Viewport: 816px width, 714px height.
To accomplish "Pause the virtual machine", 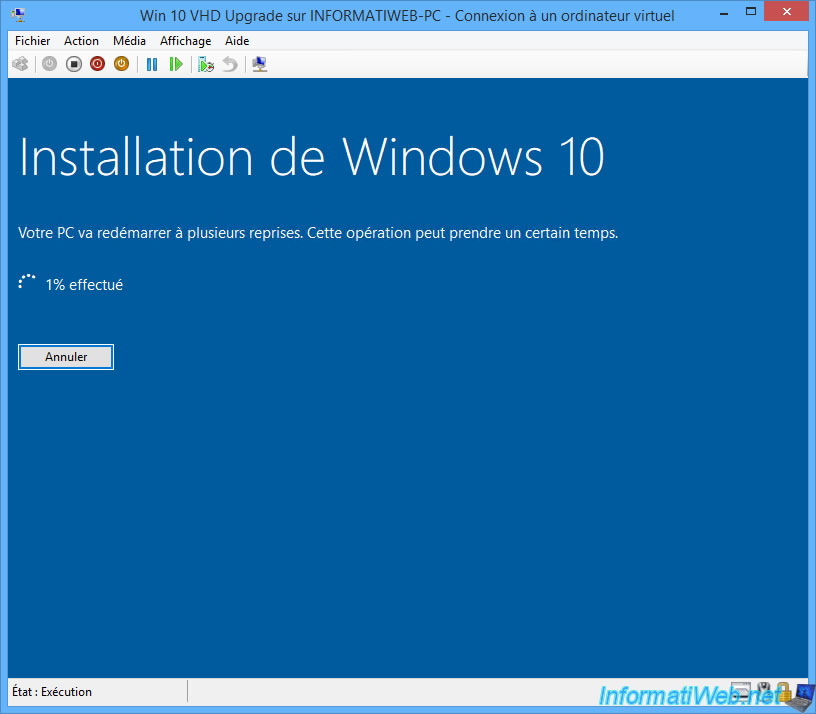I will point(152,64).
